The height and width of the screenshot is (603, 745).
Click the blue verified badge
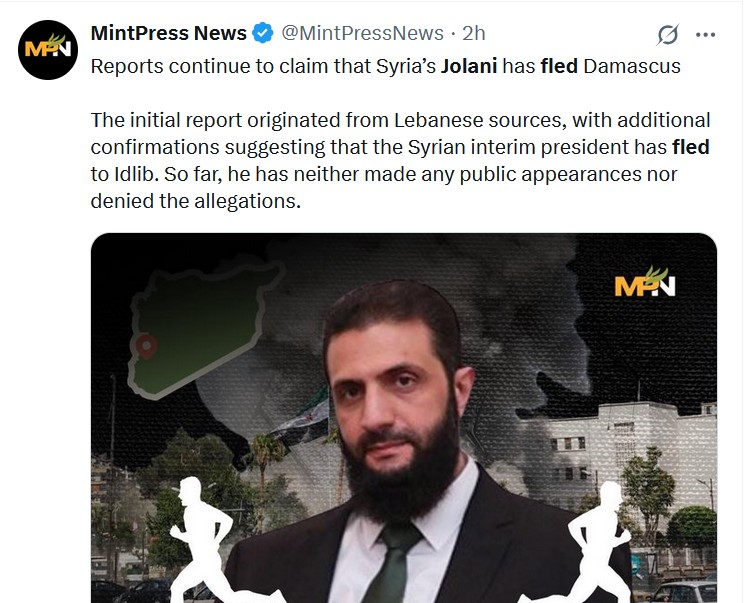pyautogui.click(x=263, y=33)
